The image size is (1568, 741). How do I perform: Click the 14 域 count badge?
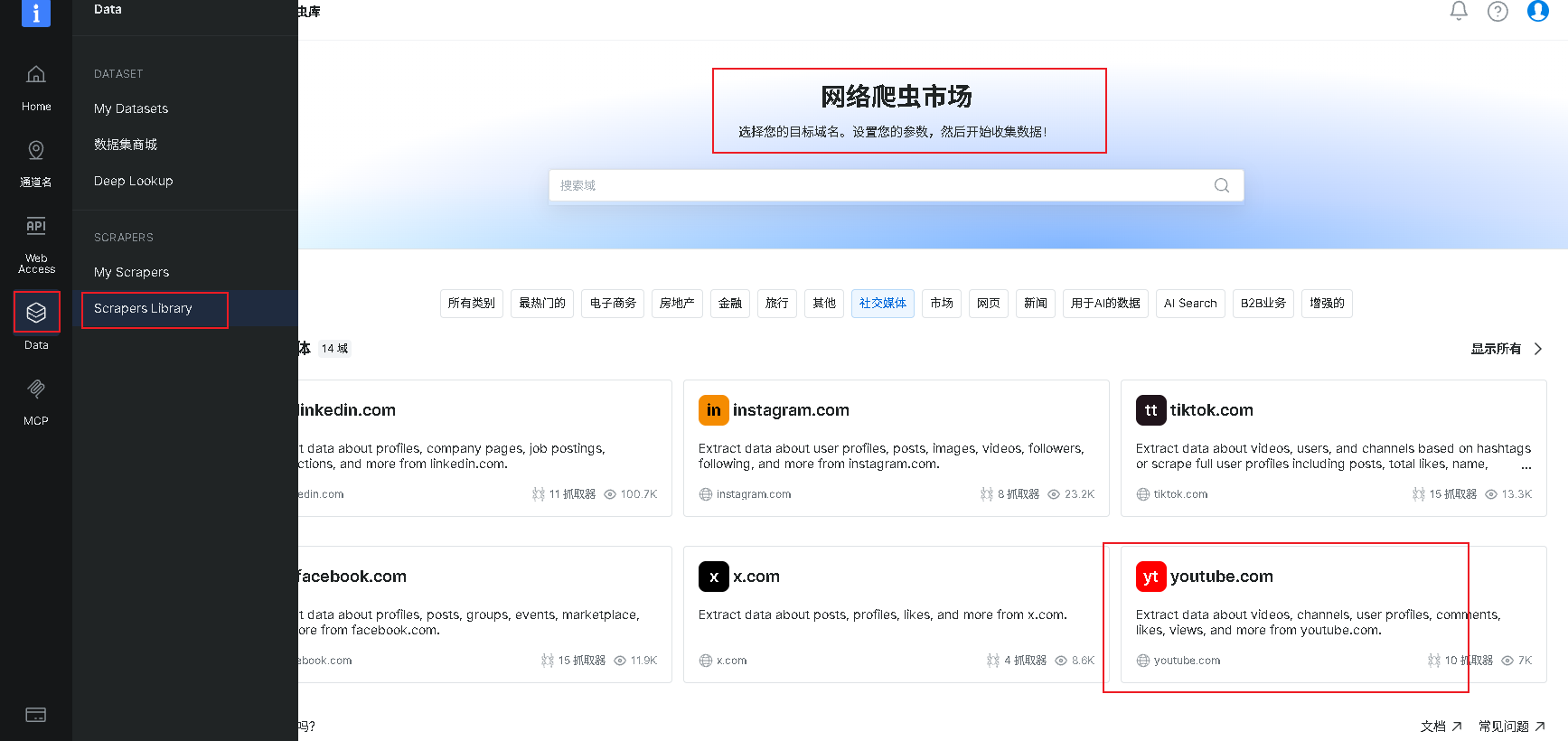[334, 349]
